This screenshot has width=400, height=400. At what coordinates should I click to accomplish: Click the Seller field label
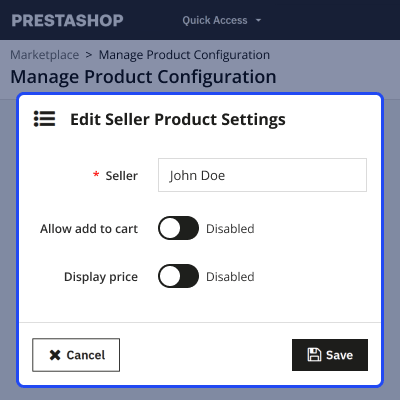point(122,176)
